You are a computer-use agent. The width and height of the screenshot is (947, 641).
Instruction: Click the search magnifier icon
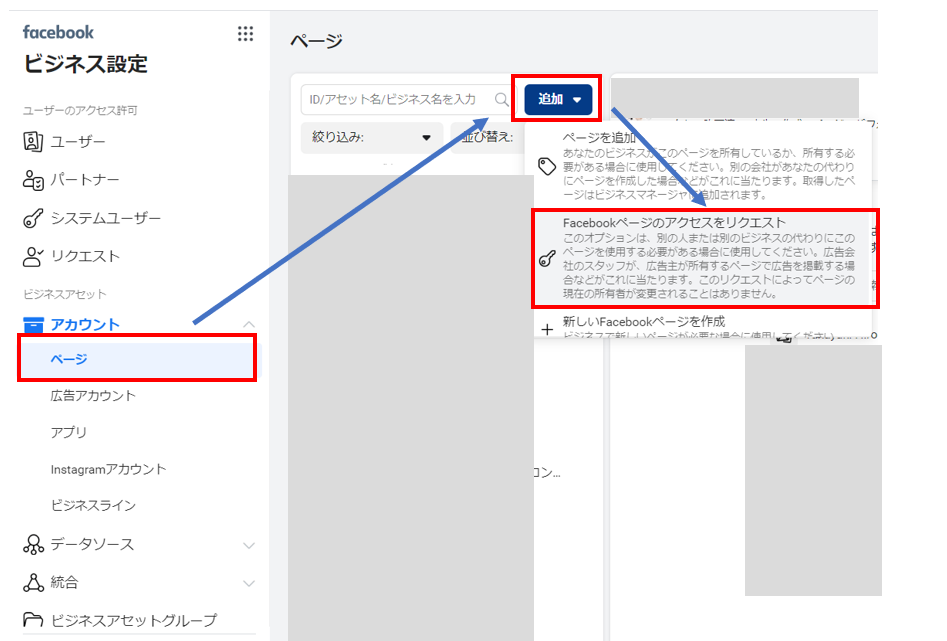tap(502, 99)
